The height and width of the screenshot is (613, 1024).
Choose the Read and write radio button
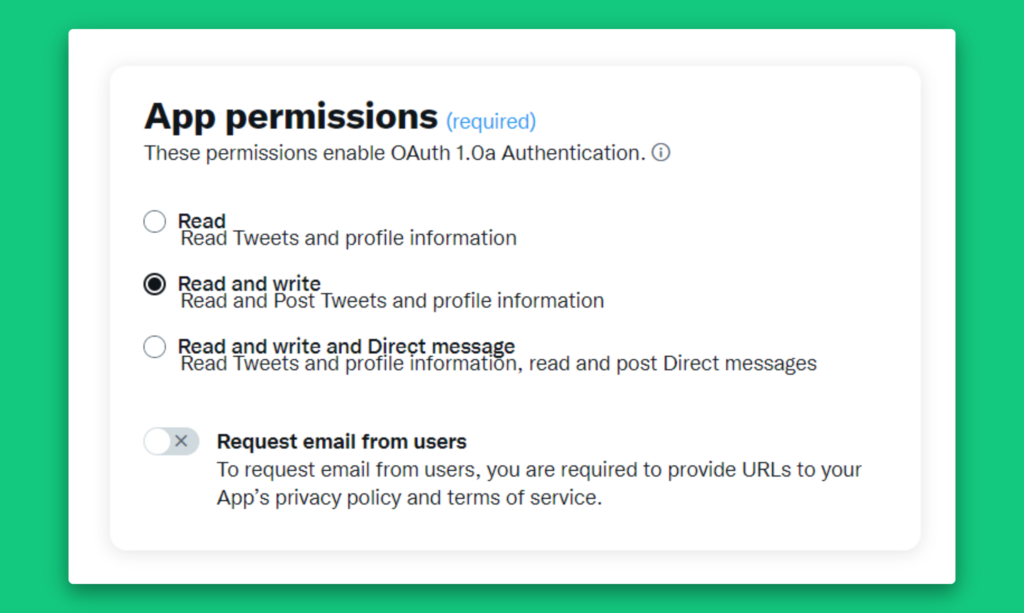(155, 284)
